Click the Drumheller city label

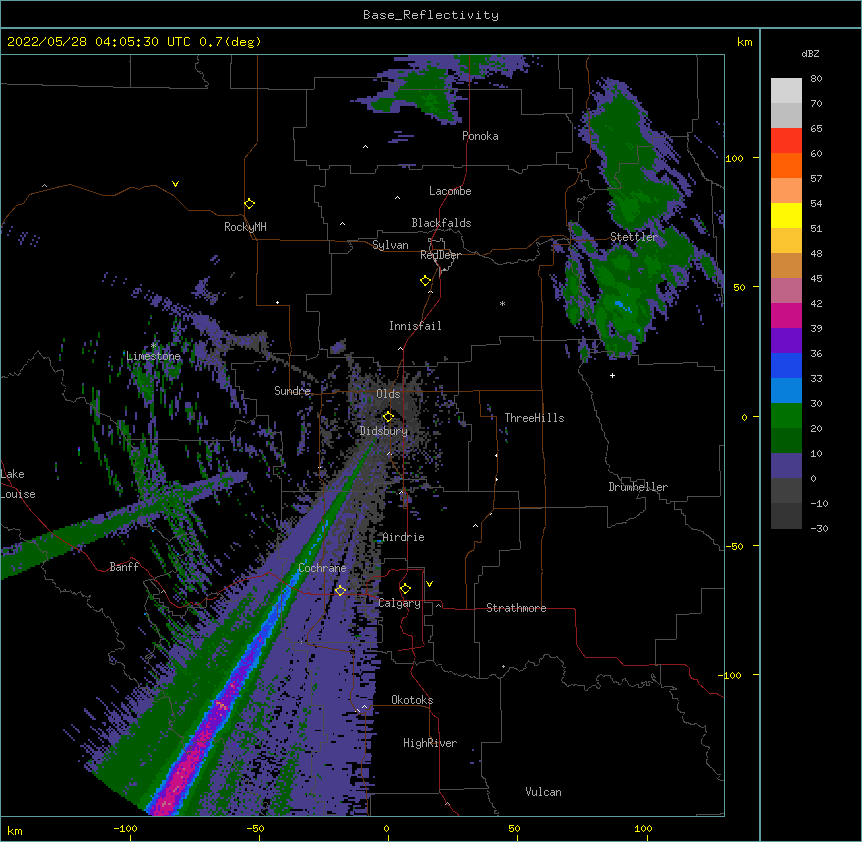pyautogui.click(x=638, y=487)
